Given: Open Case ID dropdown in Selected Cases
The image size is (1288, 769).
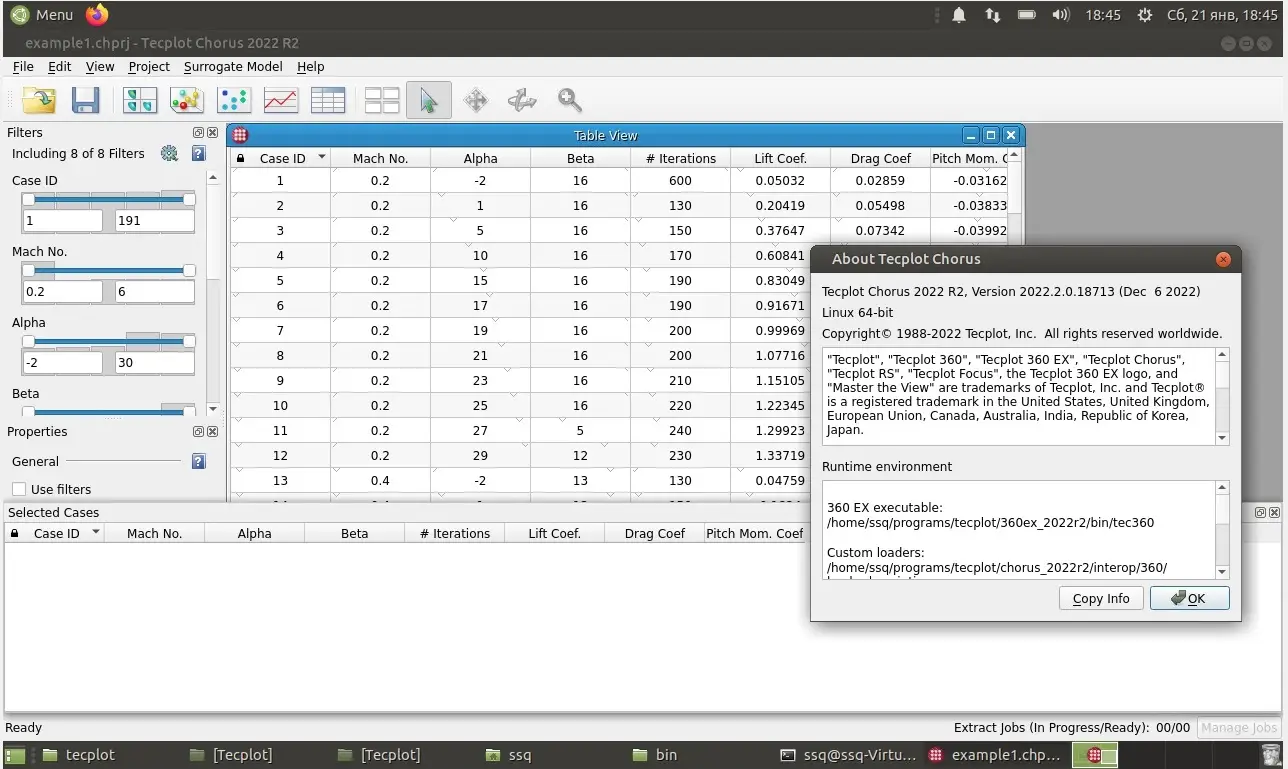Looking at the screenshot, I should 96,533.
